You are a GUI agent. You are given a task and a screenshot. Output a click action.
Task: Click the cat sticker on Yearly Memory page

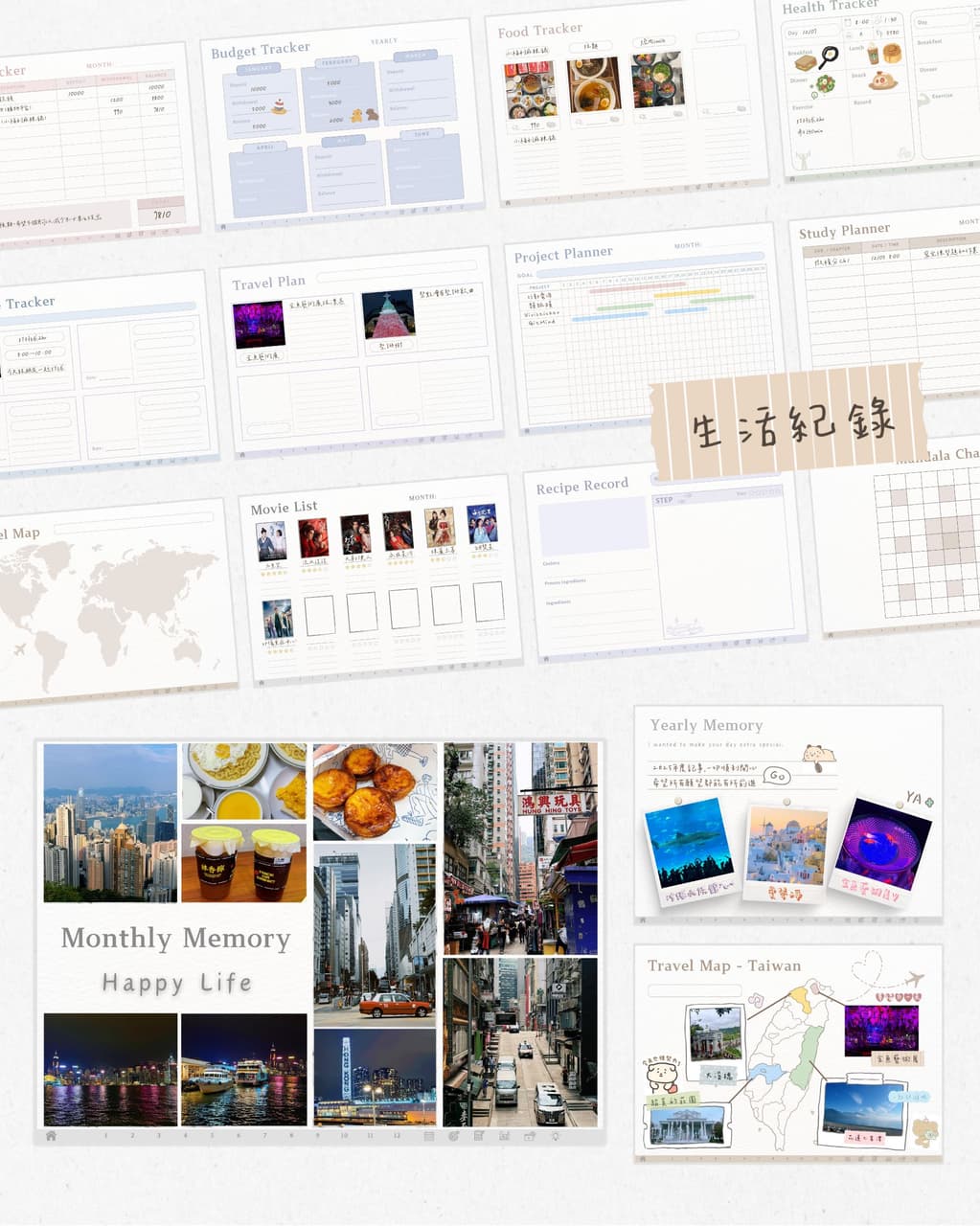(819, 758)
